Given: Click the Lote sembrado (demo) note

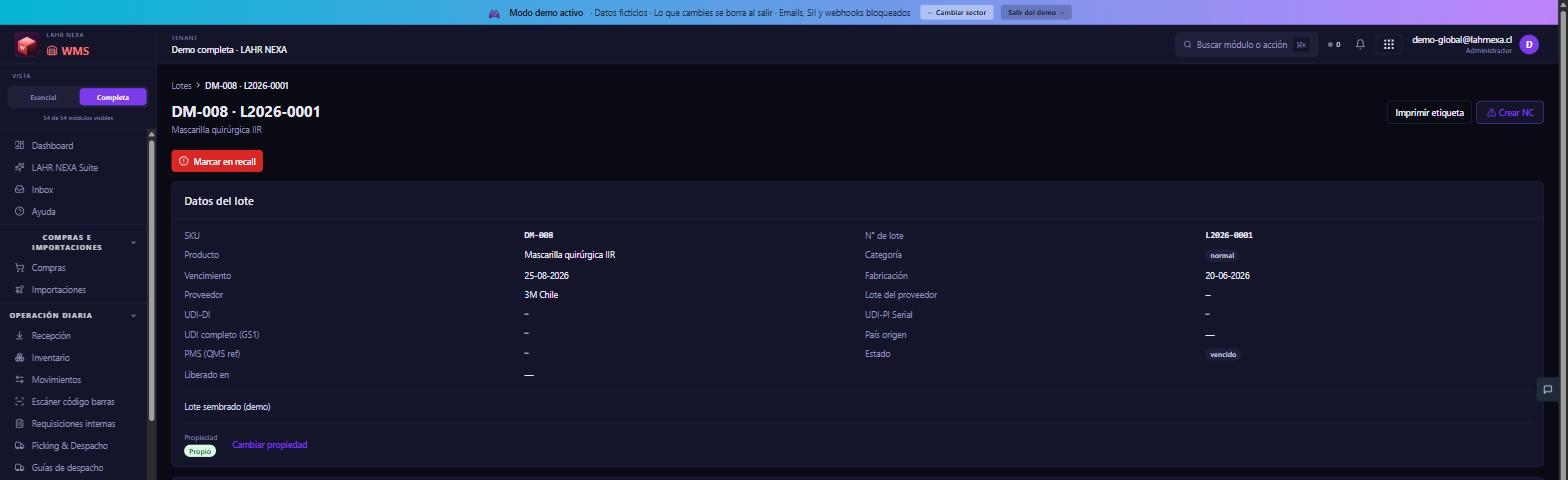Looking at the screenshot, I should pos(227,407).
